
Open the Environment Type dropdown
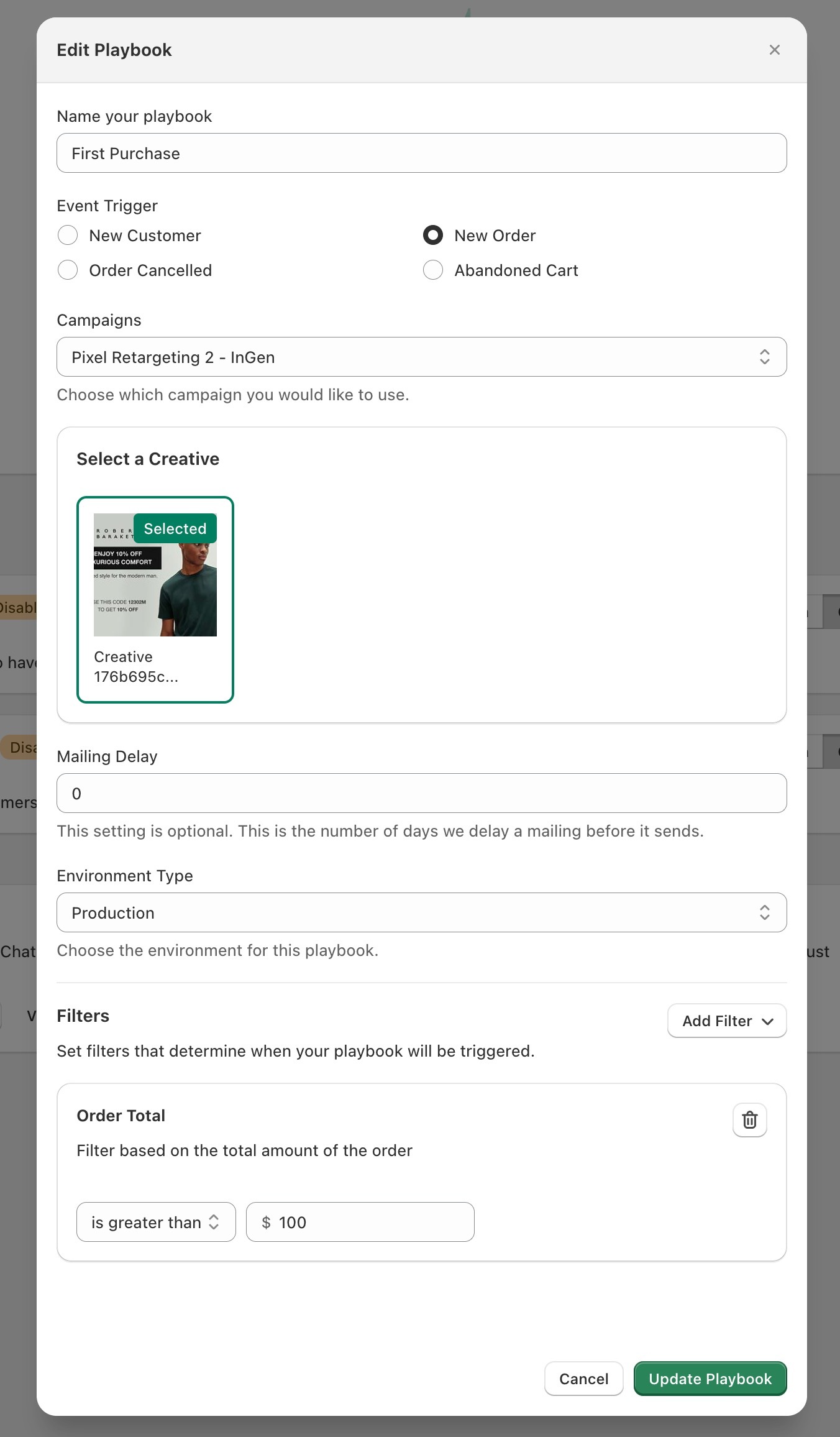click(x=422, y=912)
